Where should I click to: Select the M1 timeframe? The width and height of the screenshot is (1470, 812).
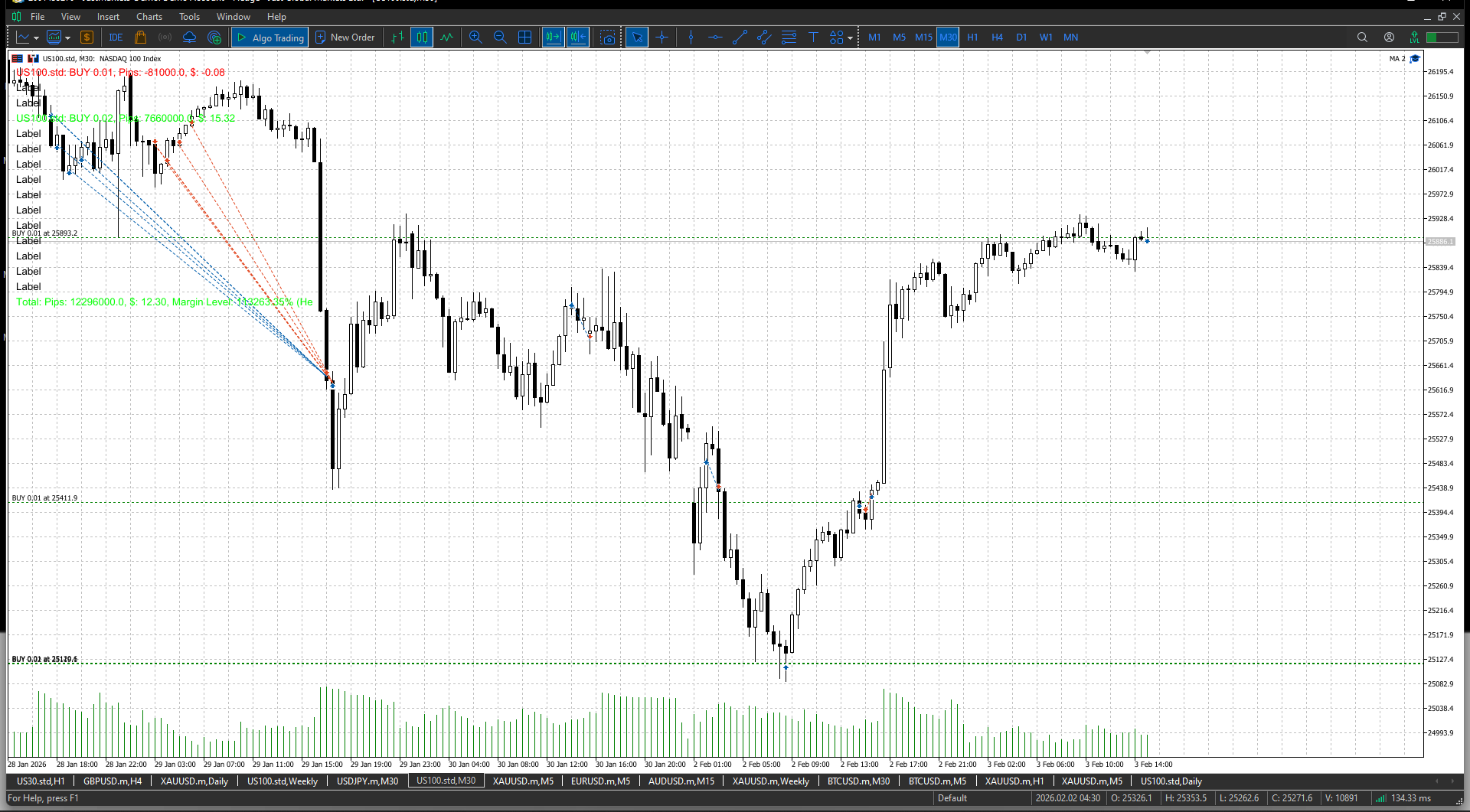click(x=874, y=38)
